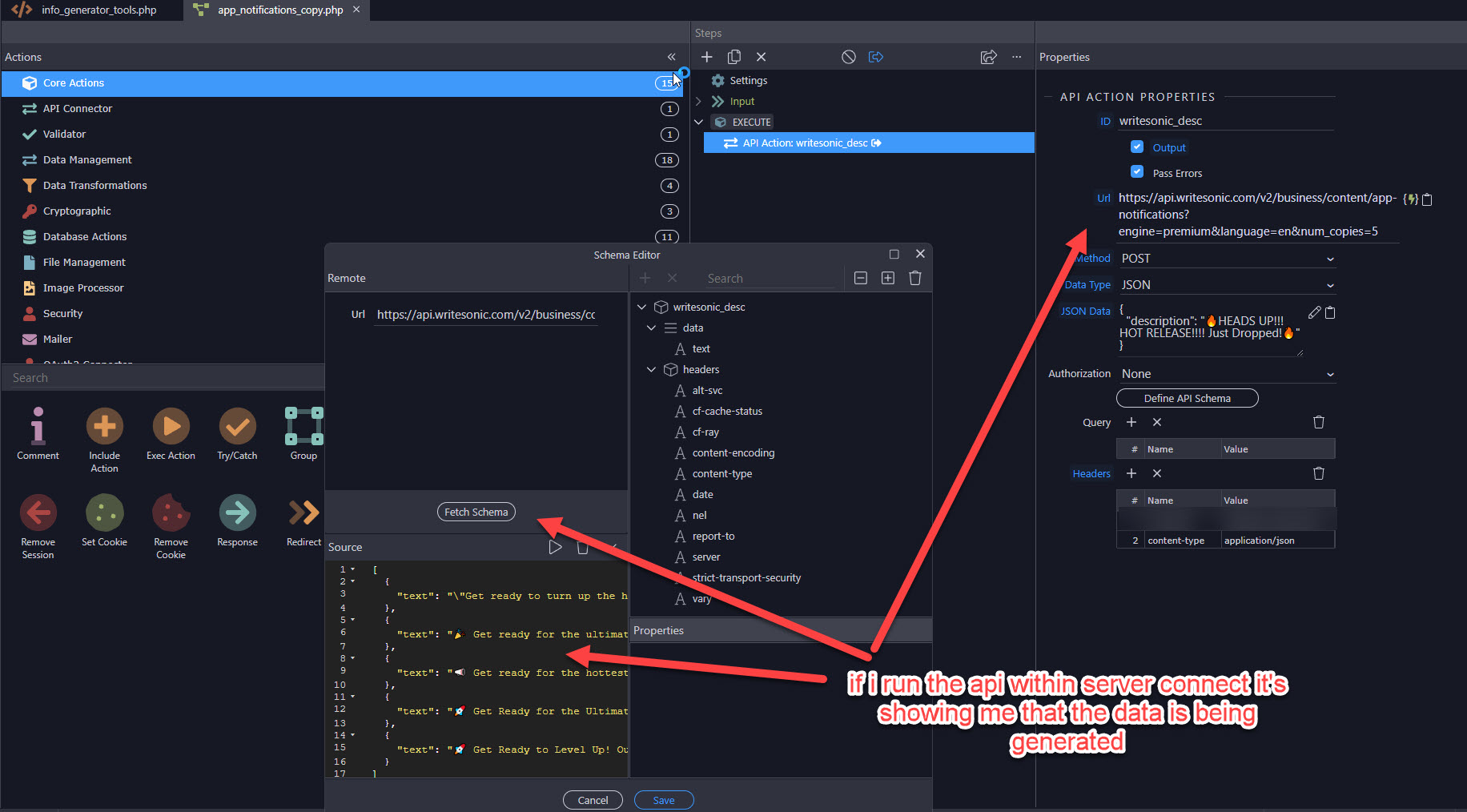Image resolution: width=1467 pixels, height=812 pixels.
Task: Open the Data Management actions category
Action: point(342,160)
